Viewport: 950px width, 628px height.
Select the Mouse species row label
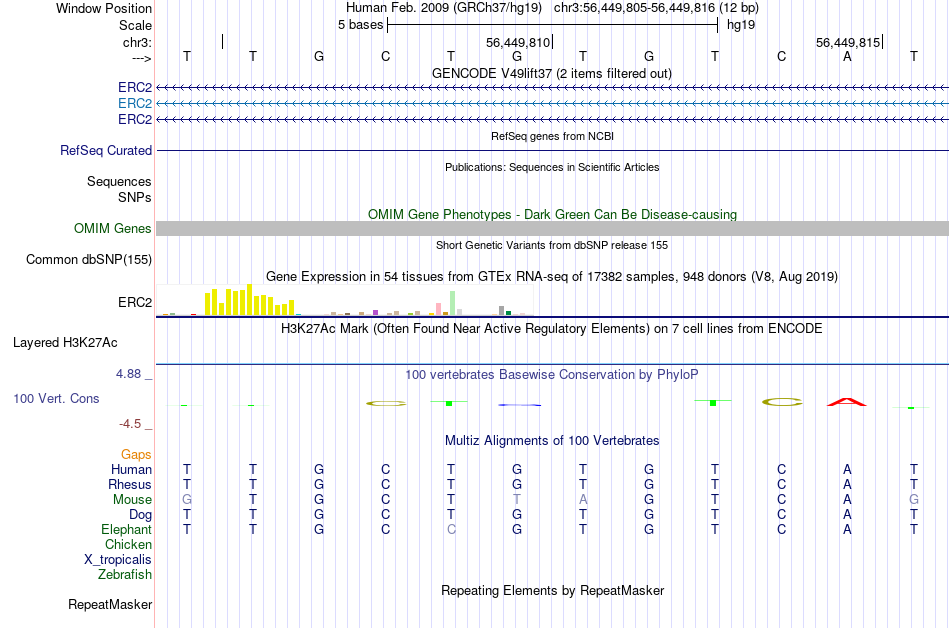click(132, 500)
